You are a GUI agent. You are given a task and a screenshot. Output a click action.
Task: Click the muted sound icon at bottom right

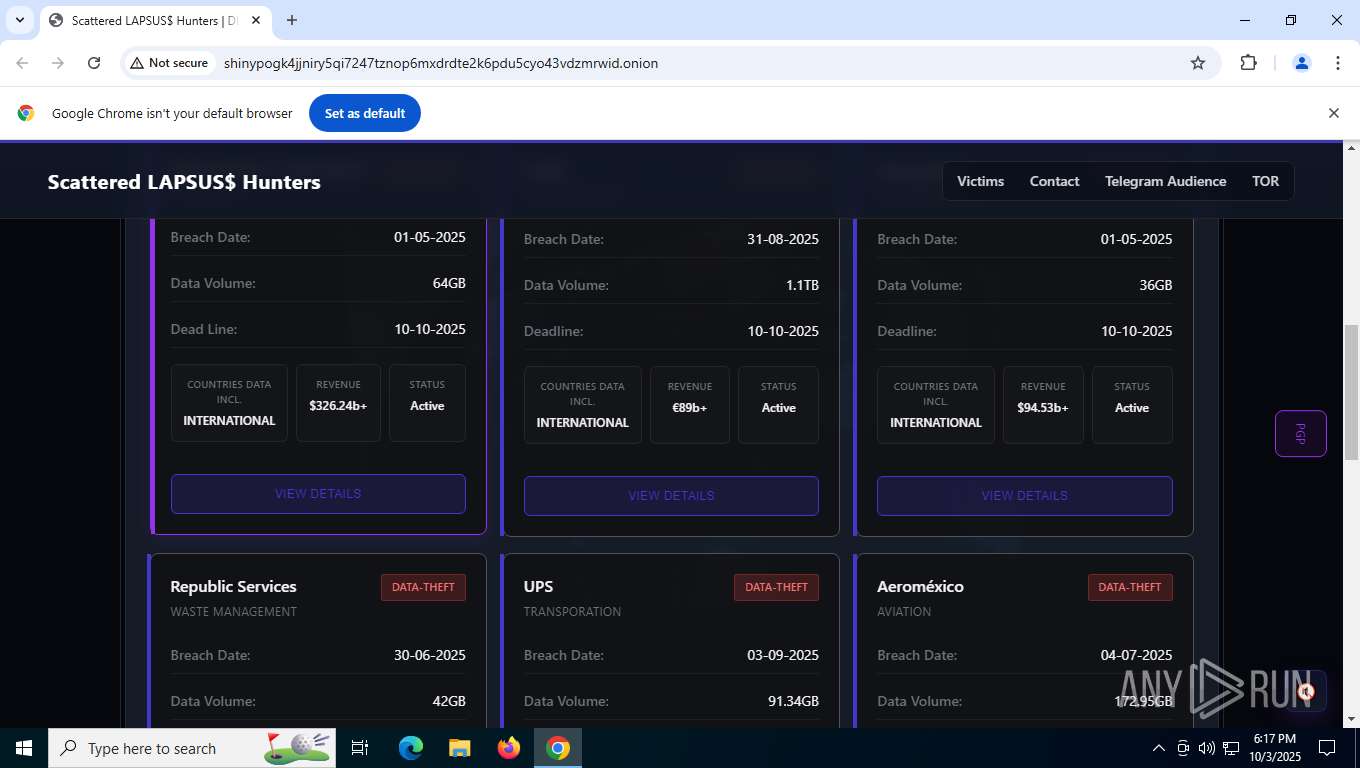[x=1305, y=691]
